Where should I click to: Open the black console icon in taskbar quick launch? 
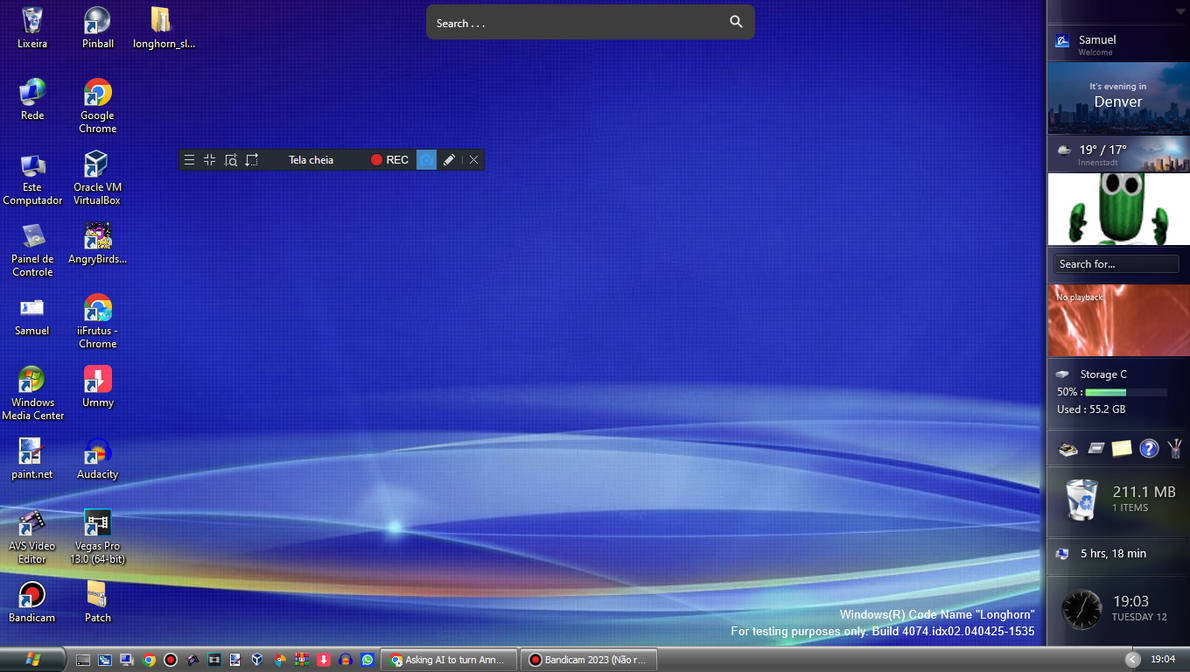coord(83,660)
